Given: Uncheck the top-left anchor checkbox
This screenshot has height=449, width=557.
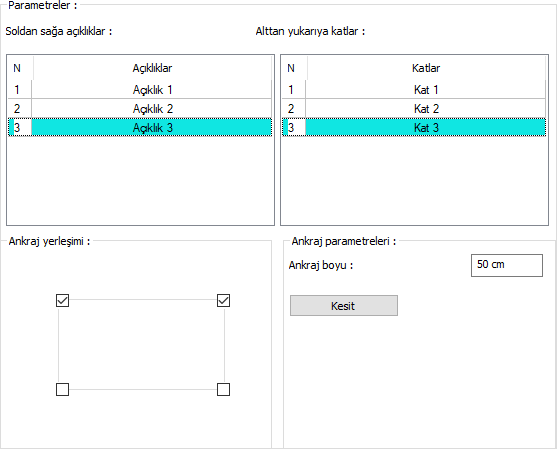Looking at the screenshot, I should [63, 301].
